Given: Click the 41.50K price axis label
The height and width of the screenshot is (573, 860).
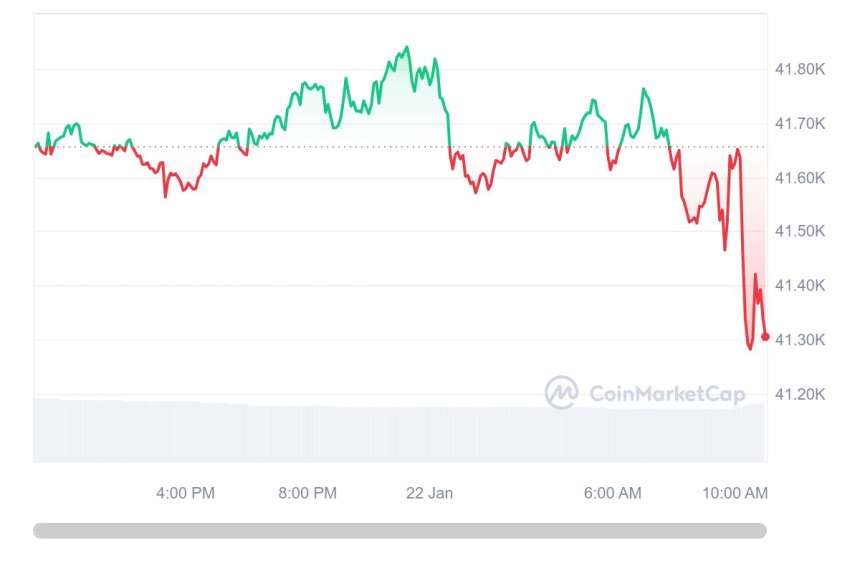Looking at the screenshot, I should tap(799, 231).
